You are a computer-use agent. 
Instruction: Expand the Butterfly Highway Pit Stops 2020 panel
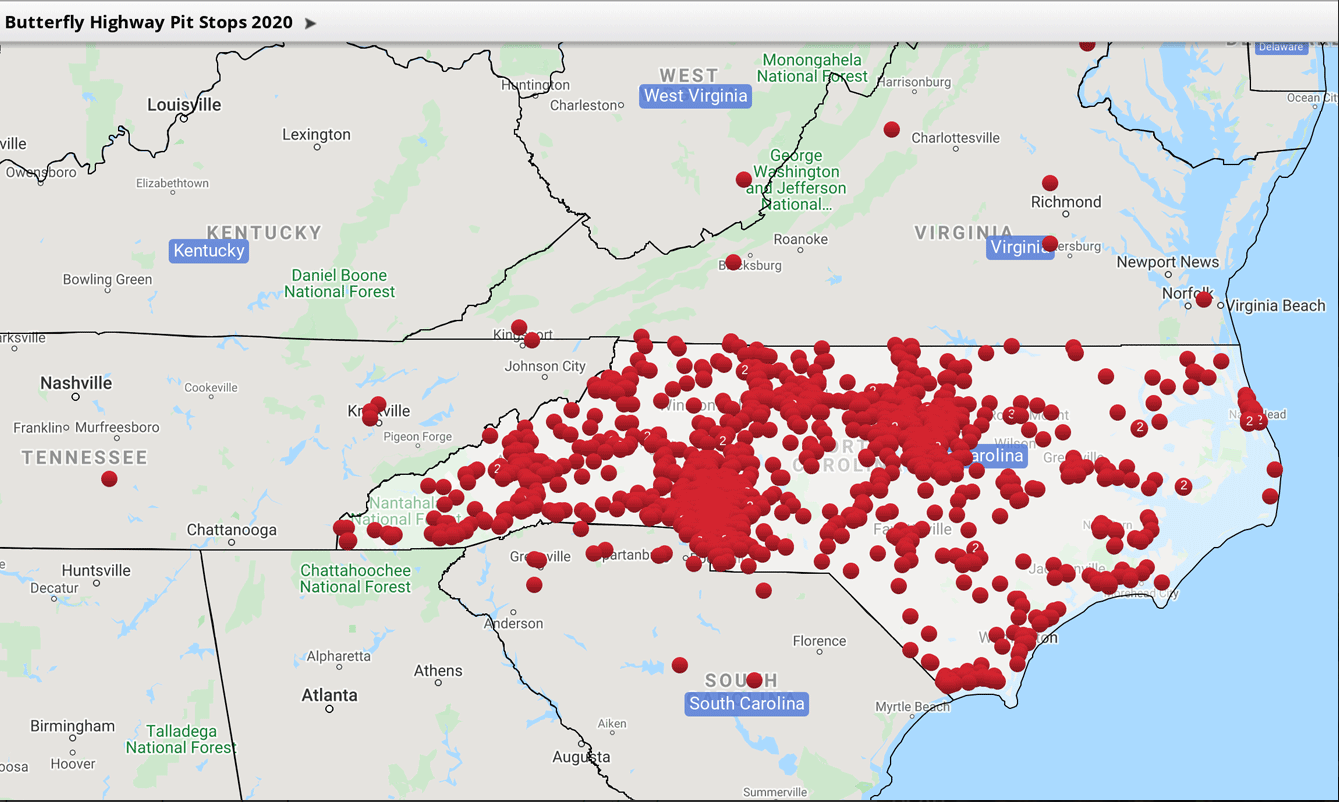[310, 20]
